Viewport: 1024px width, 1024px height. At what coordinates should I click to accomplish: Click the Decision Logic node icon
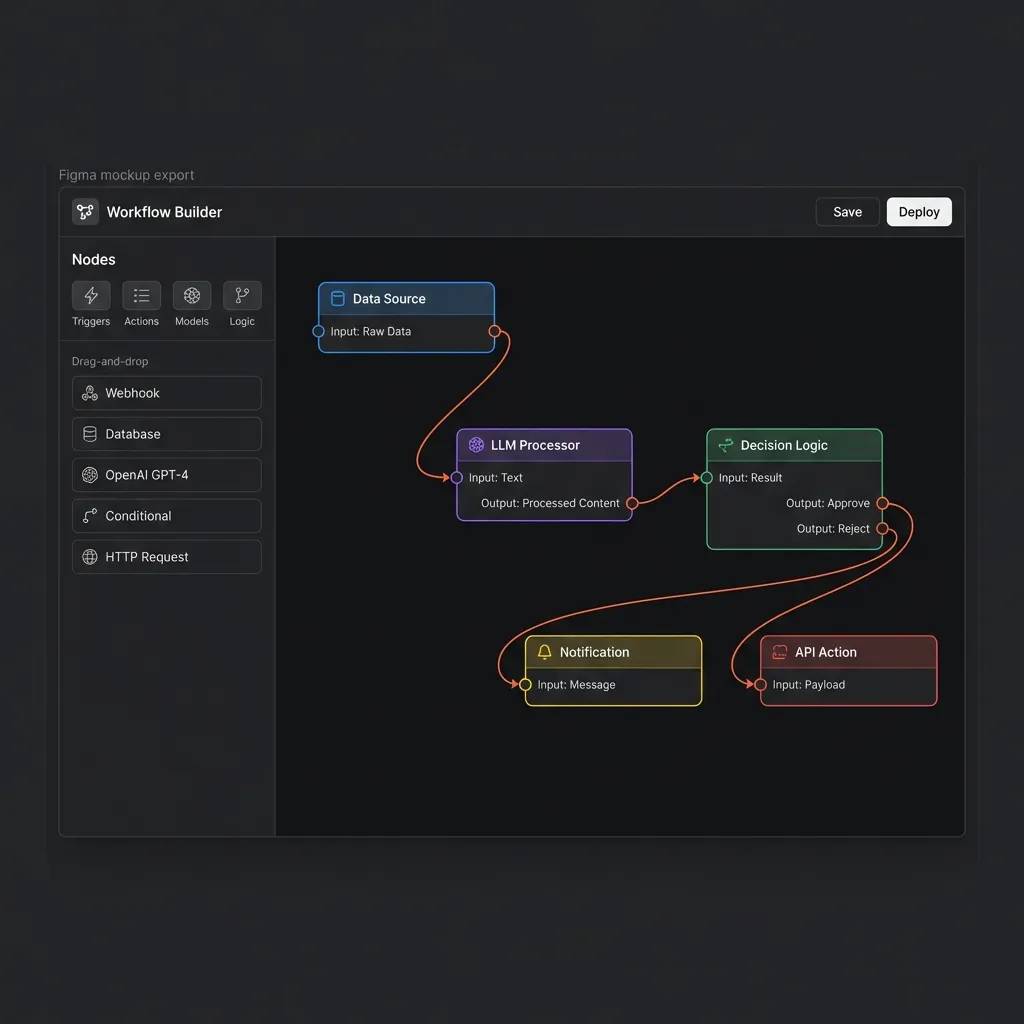coord(726,445)
